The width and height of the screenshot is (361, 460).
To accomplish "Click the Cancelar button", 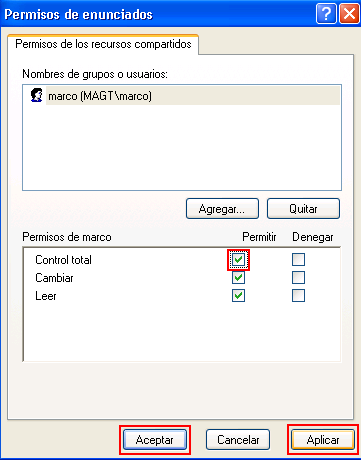I will pyautogui.click(x=238, y=440).
